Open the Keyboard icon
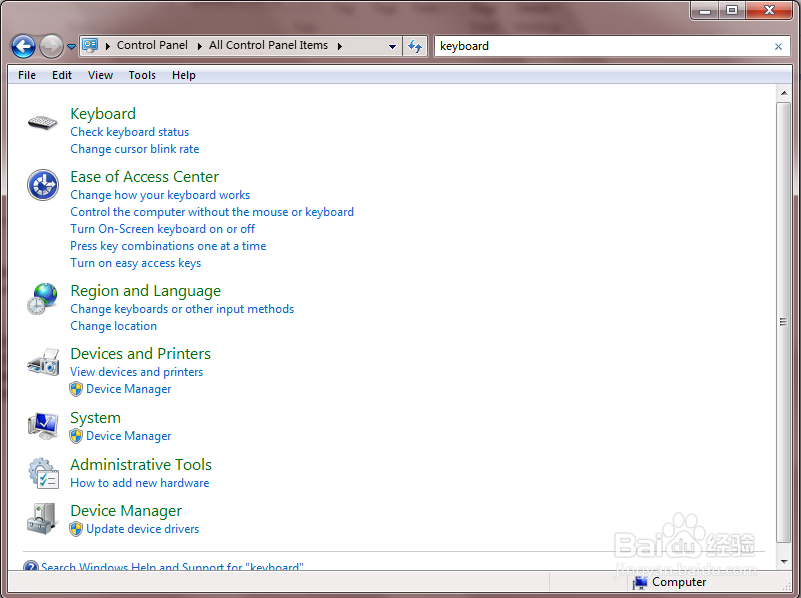The height and width of the screenshot is (598, 801). 42,123
